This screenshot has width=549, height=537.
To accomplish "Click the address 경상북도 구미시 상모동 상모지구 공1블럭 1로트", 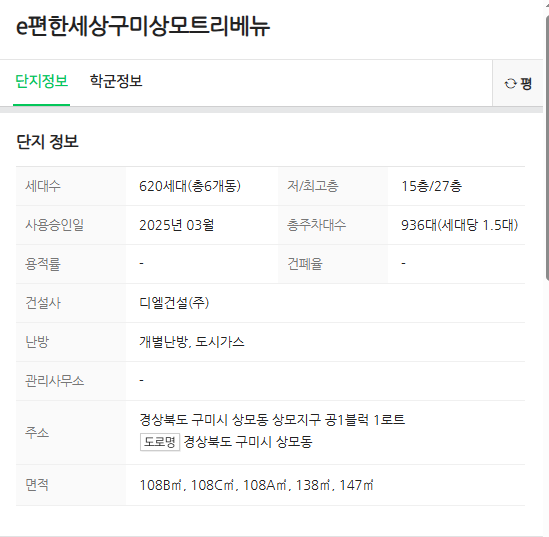I will [272, 419].
